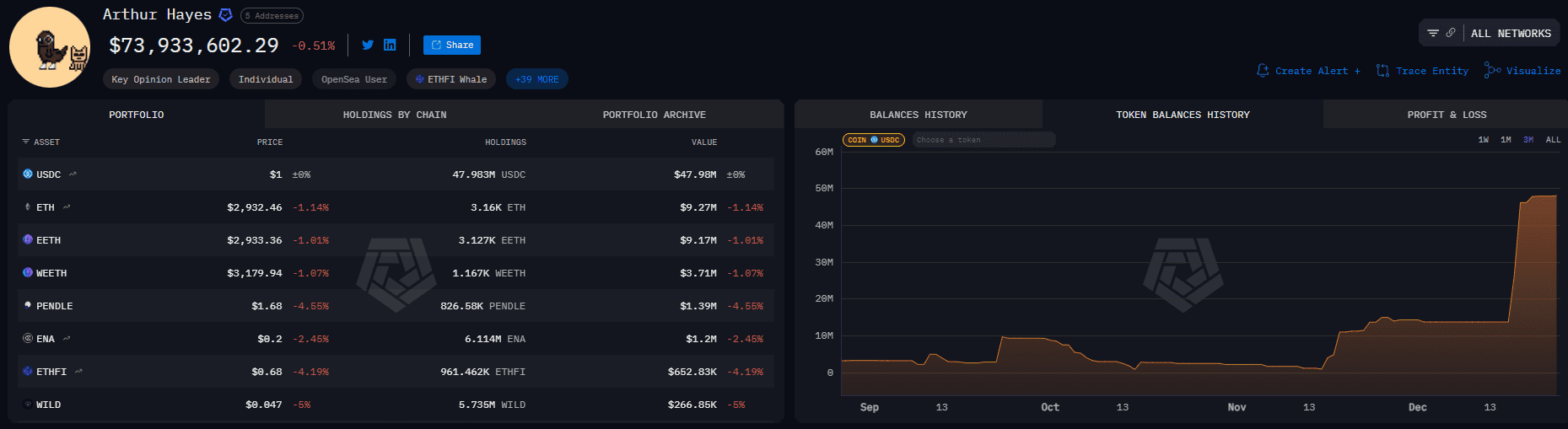Click the verified badge next to Arthur Hayes
This screenshot has width=1568, height=429.
pyautogui.click(x=225, y=14)
